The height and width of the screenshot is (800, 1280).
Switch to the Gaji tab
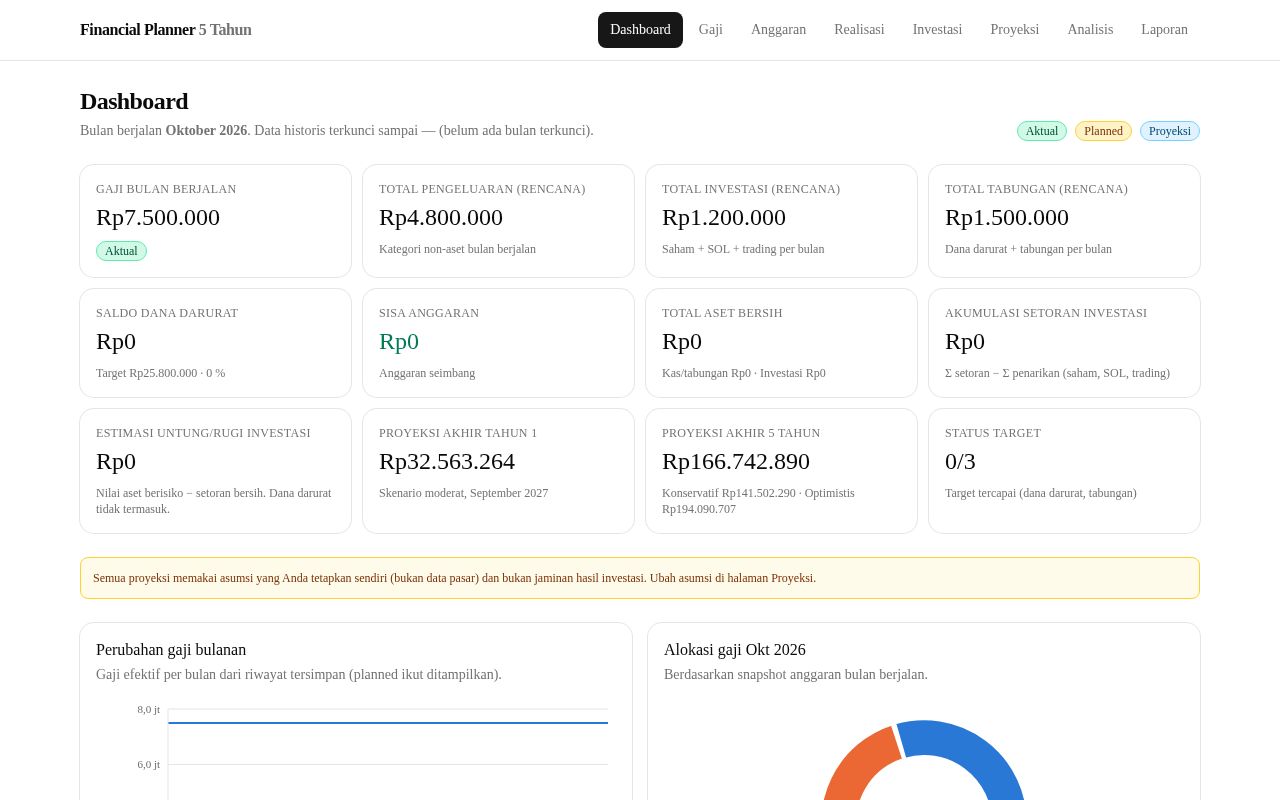711,30
